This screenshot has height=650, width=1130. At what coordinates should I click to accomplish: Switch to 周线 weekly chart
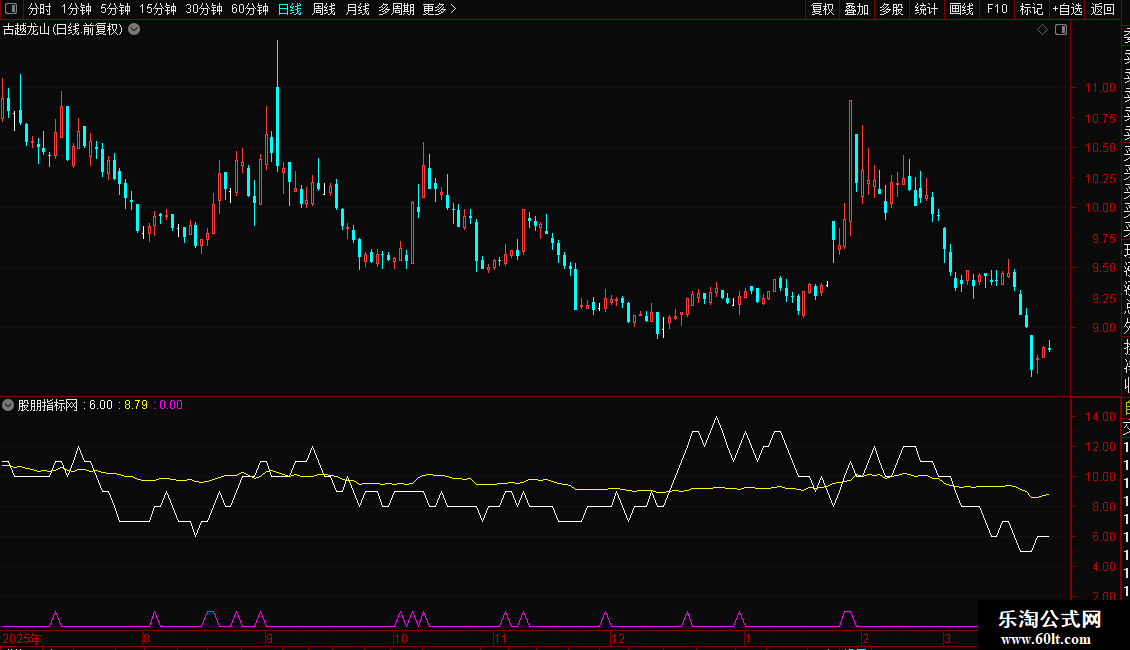click(324, 9)
